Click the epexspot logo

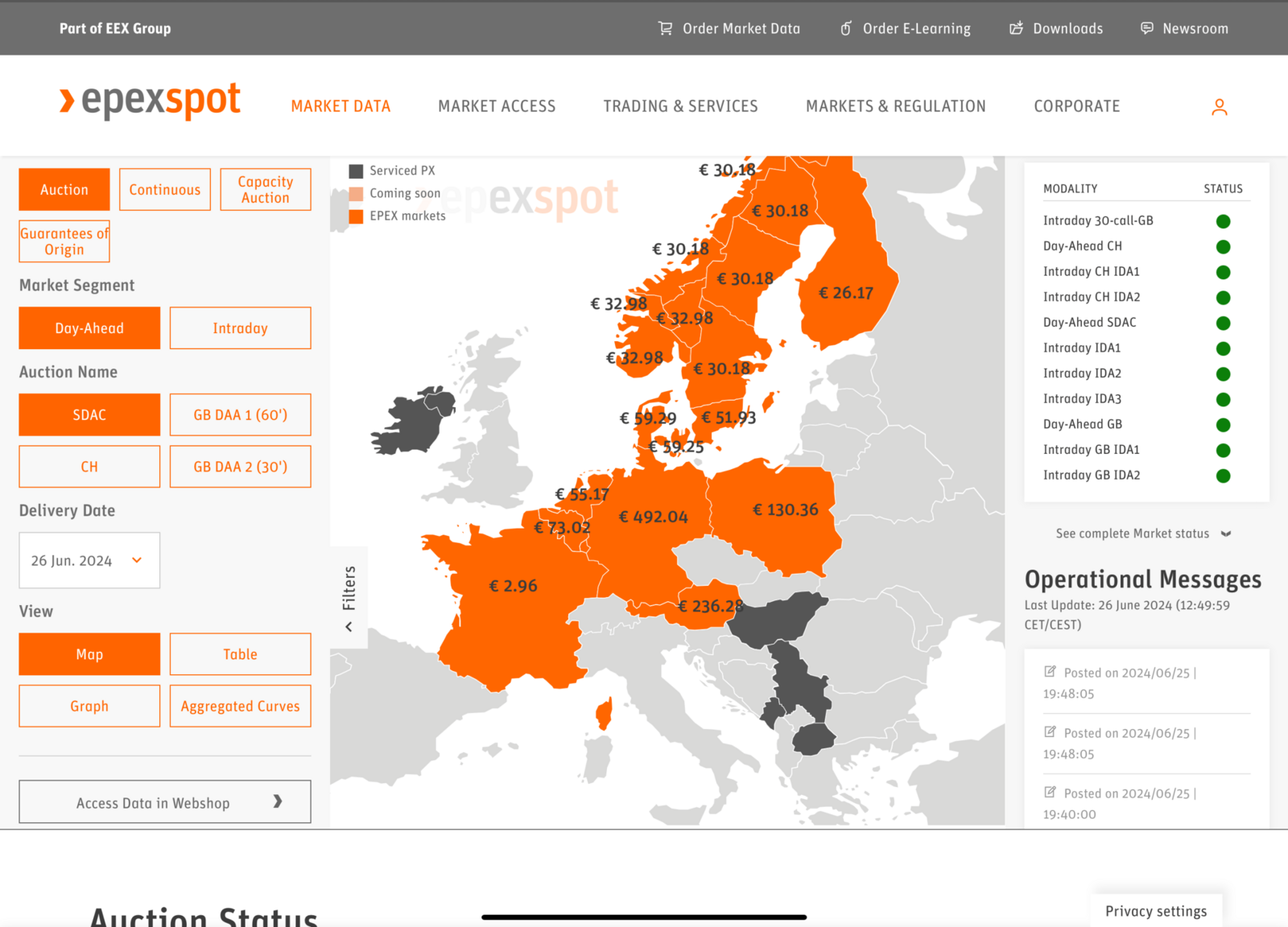pyautogui.click(x=150, y=101)
